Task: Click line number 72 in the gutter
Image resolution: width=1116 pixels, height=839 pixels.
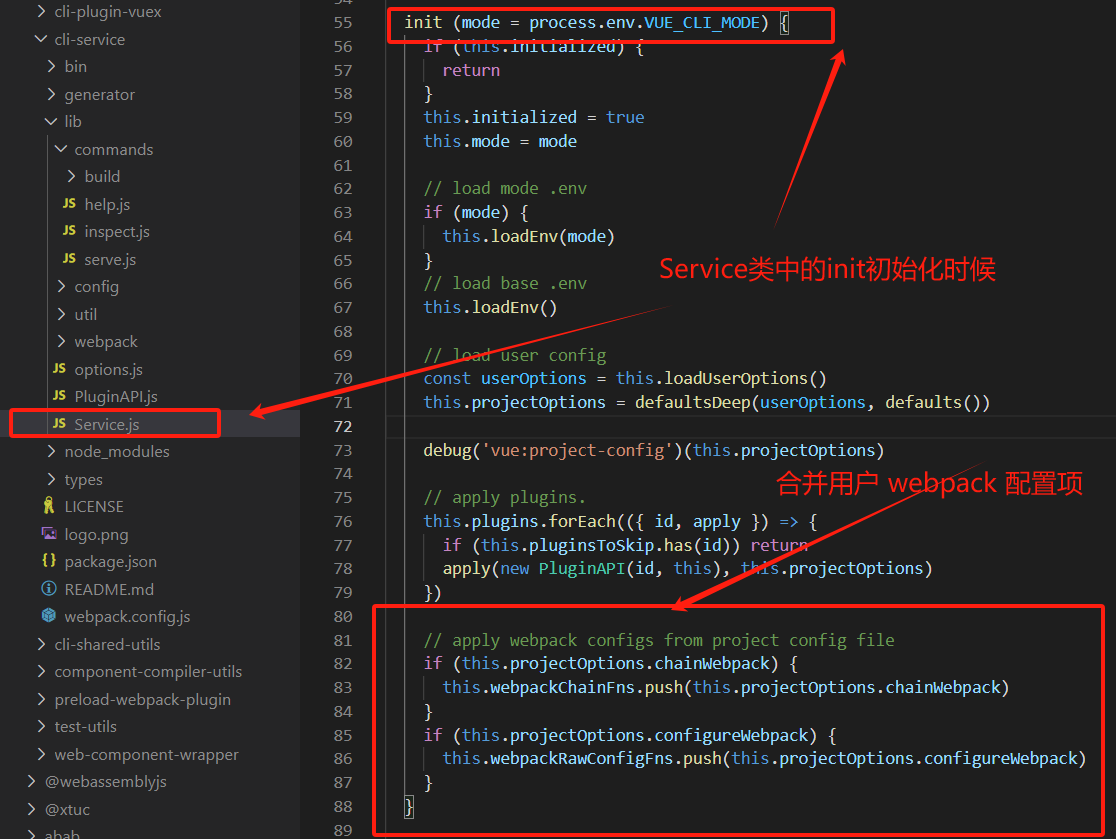Action: (343, 426)
